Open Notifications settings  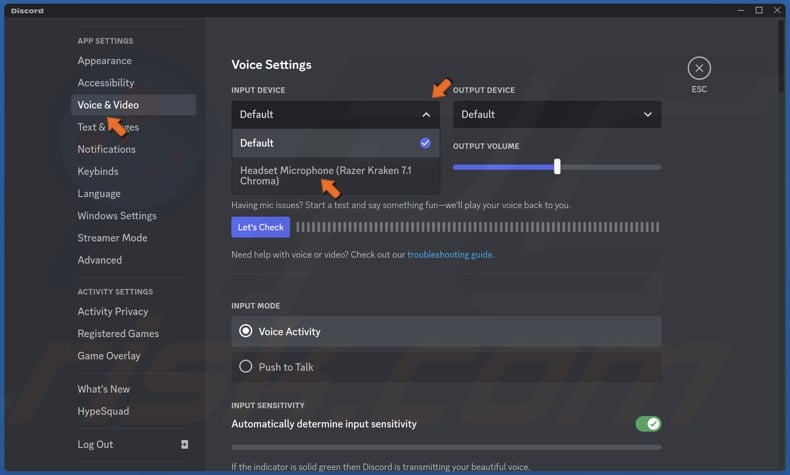tap(106, 149)
